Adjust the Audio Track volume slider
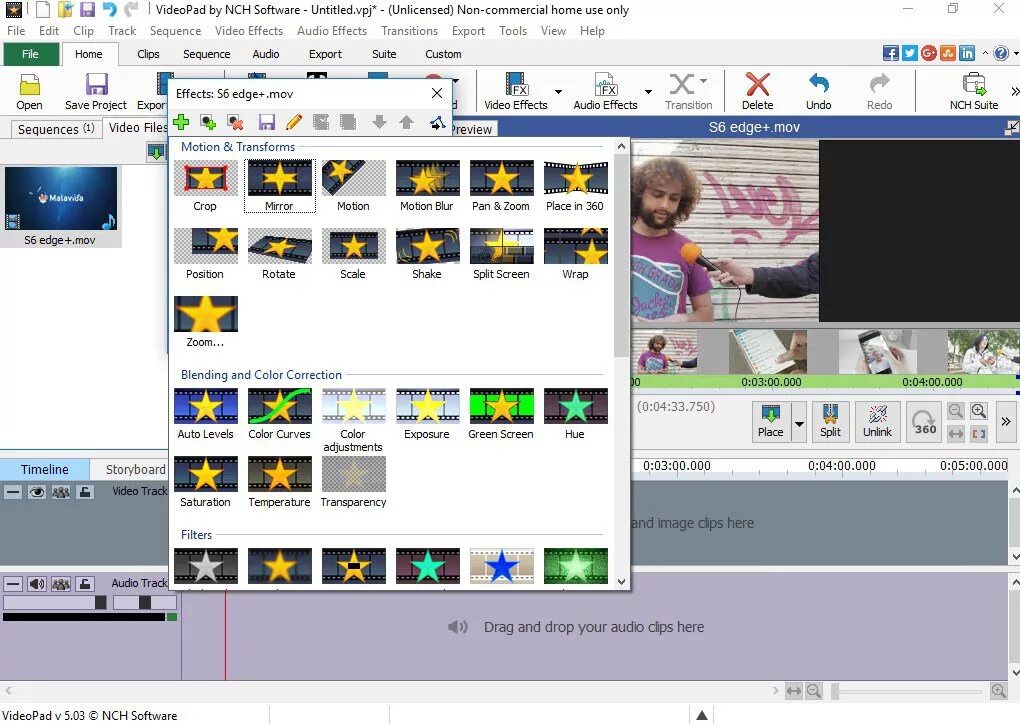 55,603
